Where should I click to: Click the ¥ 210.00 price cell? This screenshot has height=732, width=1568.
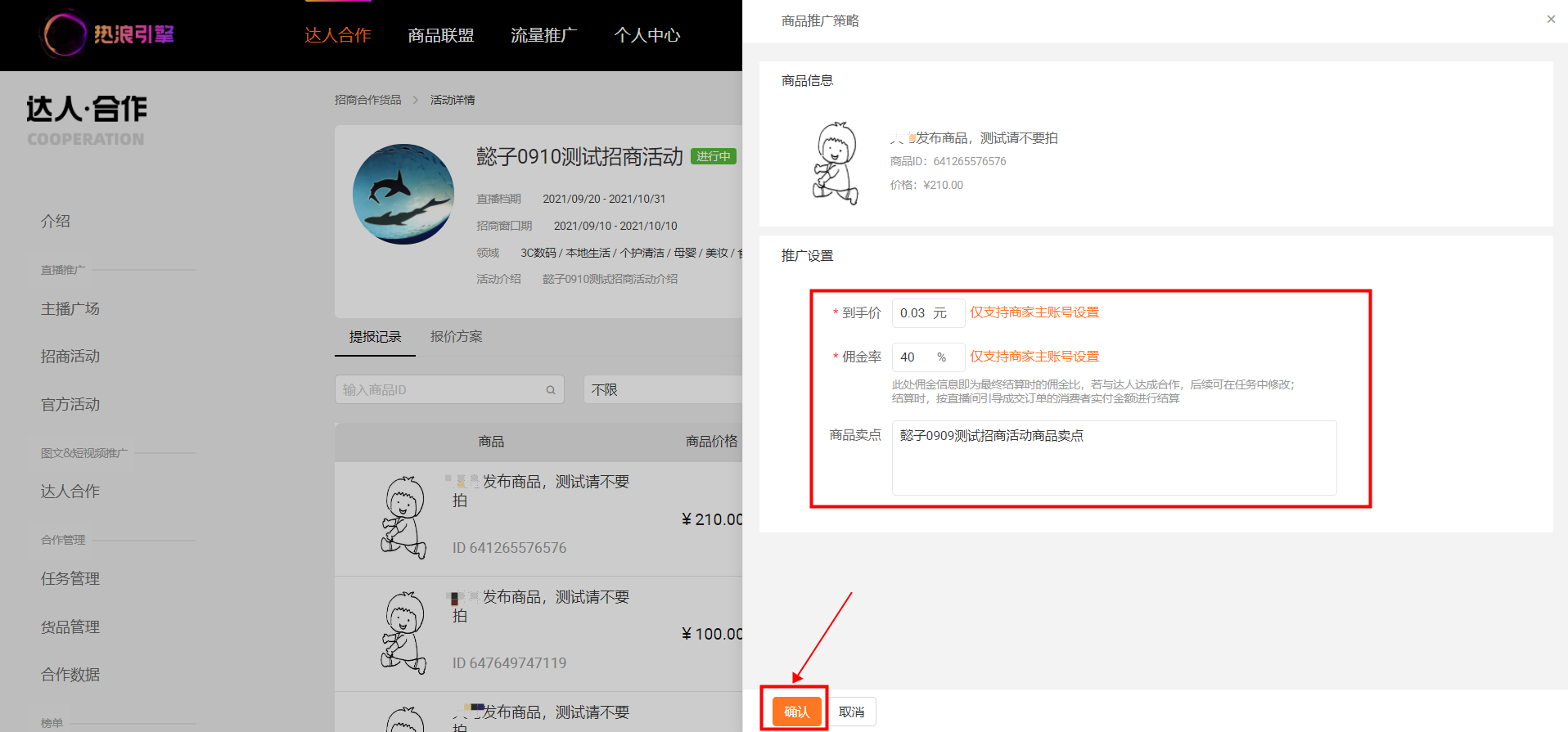(711, 519)
